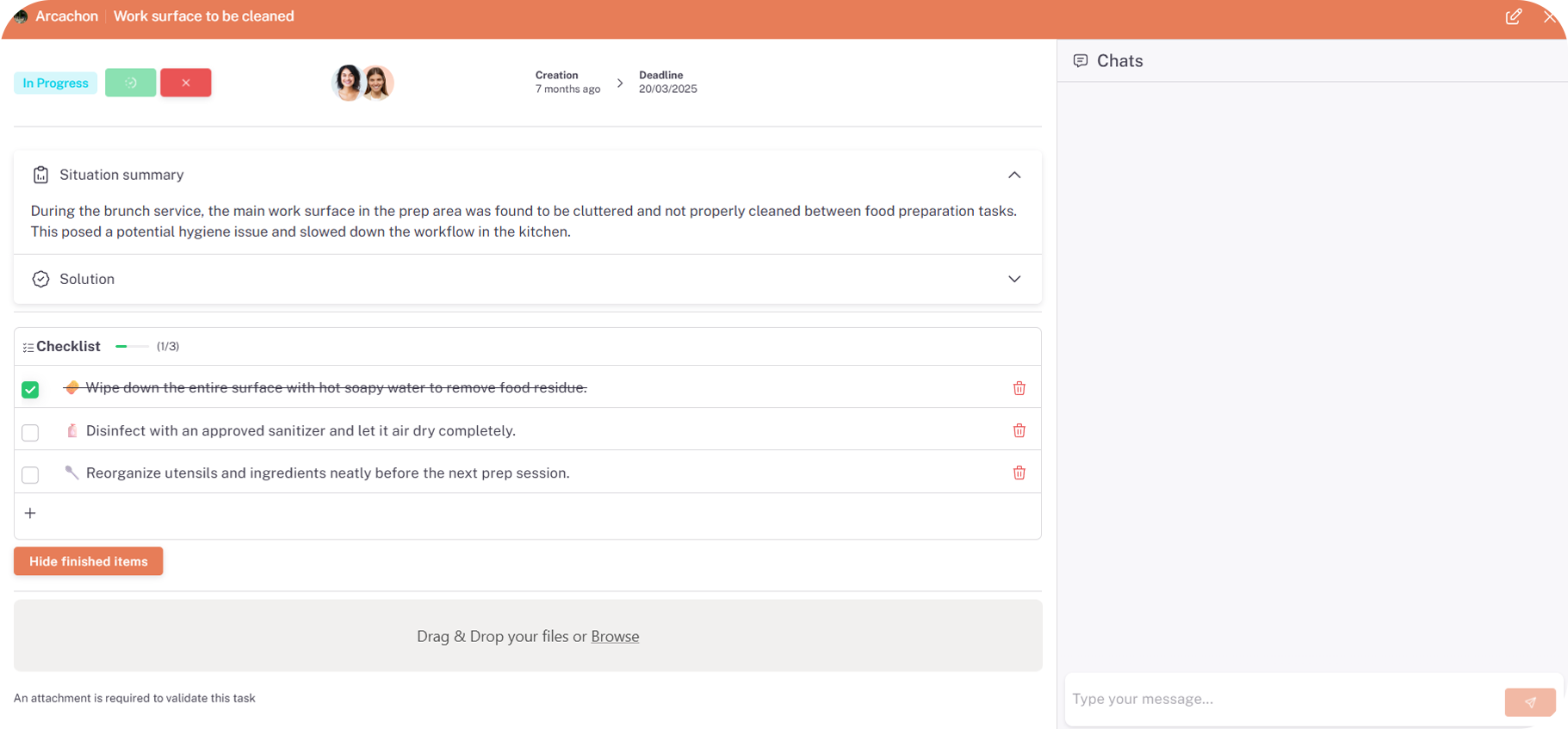Uncheck the 'Wipe down the entire surface' checkbox
Screen dimensions: 1568x729
click(30, 390)
